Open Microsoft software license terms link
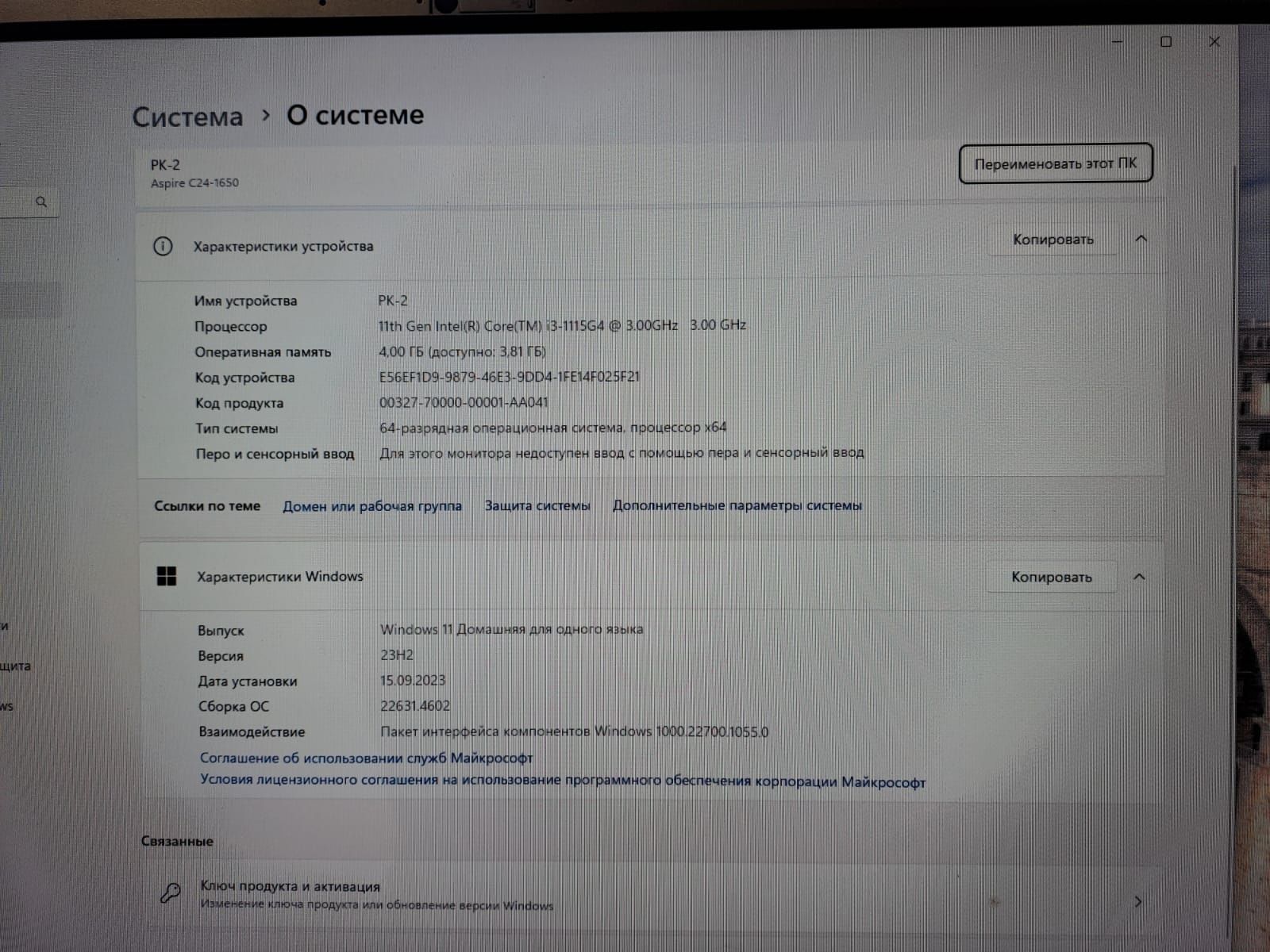 point(562,781)
